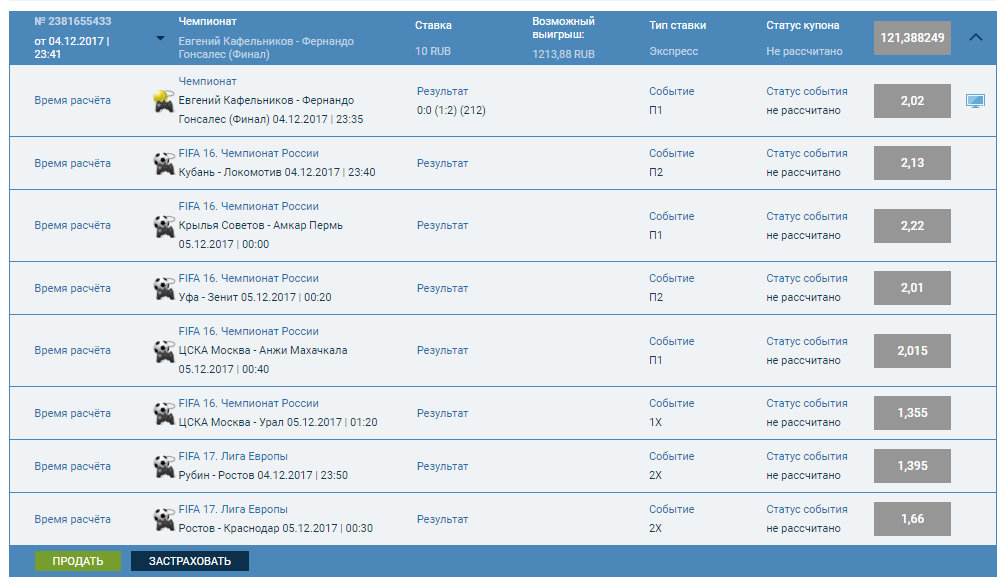Click the ПРОДАТЬ button
Image resolution: width=1003 pixels, height=583 pixels.
(77, 561)
